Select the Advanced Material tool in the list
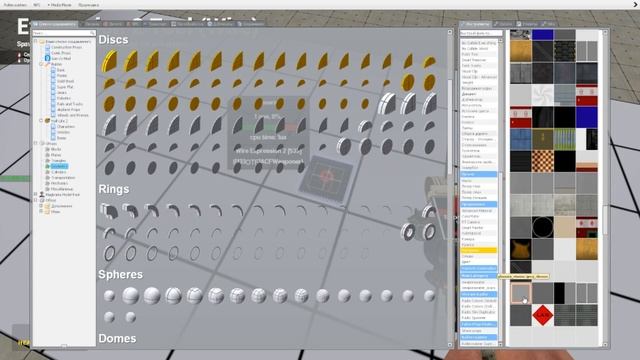The height and width of the screenshot is (360, 640). (478, 211)
